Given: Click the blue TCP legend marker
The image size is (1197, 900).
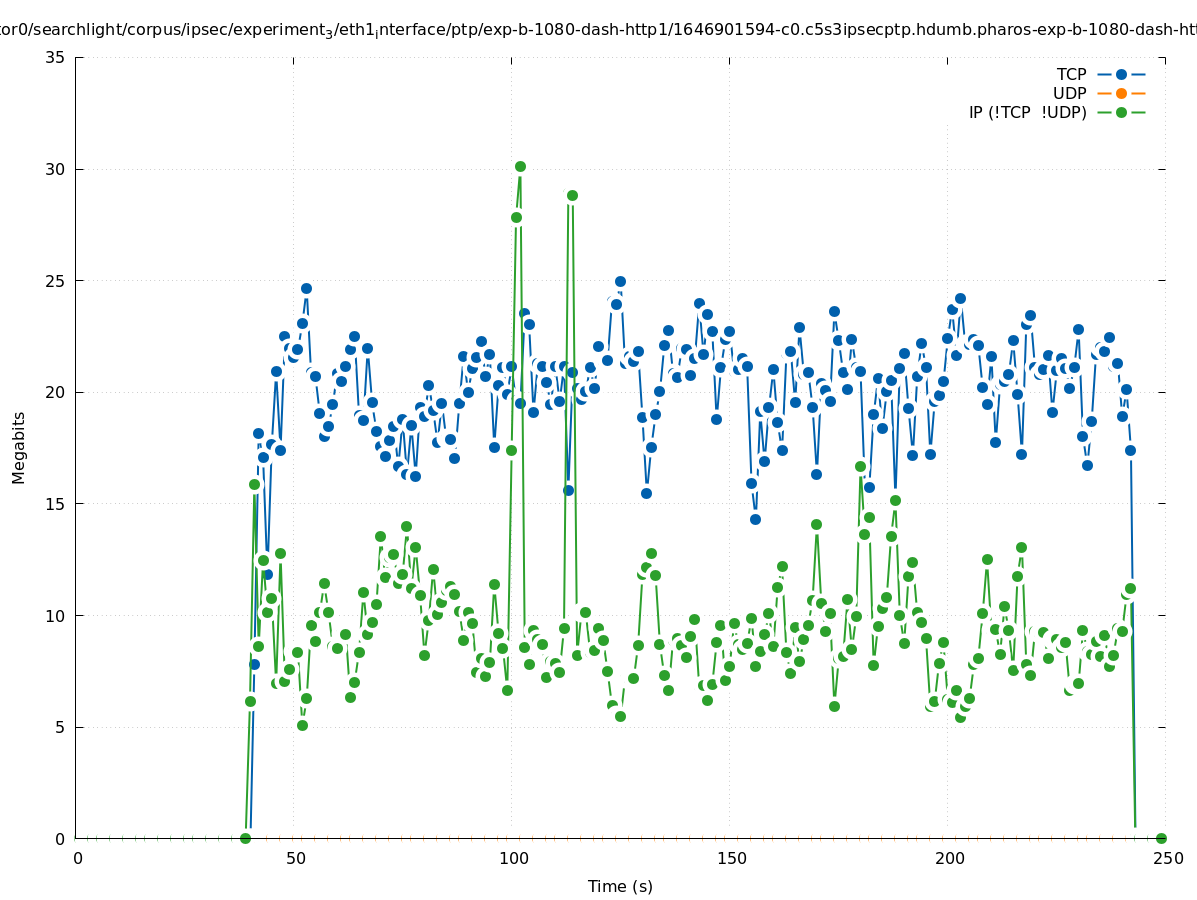Looking at the screenshot, I should (1121, 74).
